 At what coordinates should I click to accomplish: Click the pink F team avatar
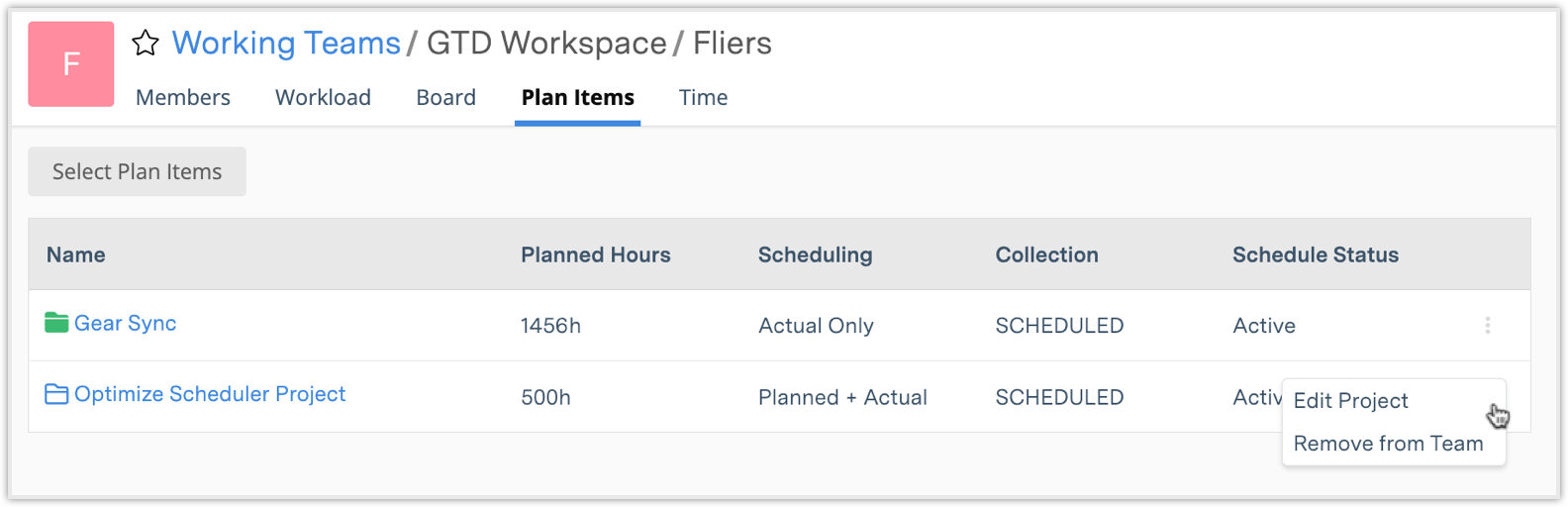(71, 64)
